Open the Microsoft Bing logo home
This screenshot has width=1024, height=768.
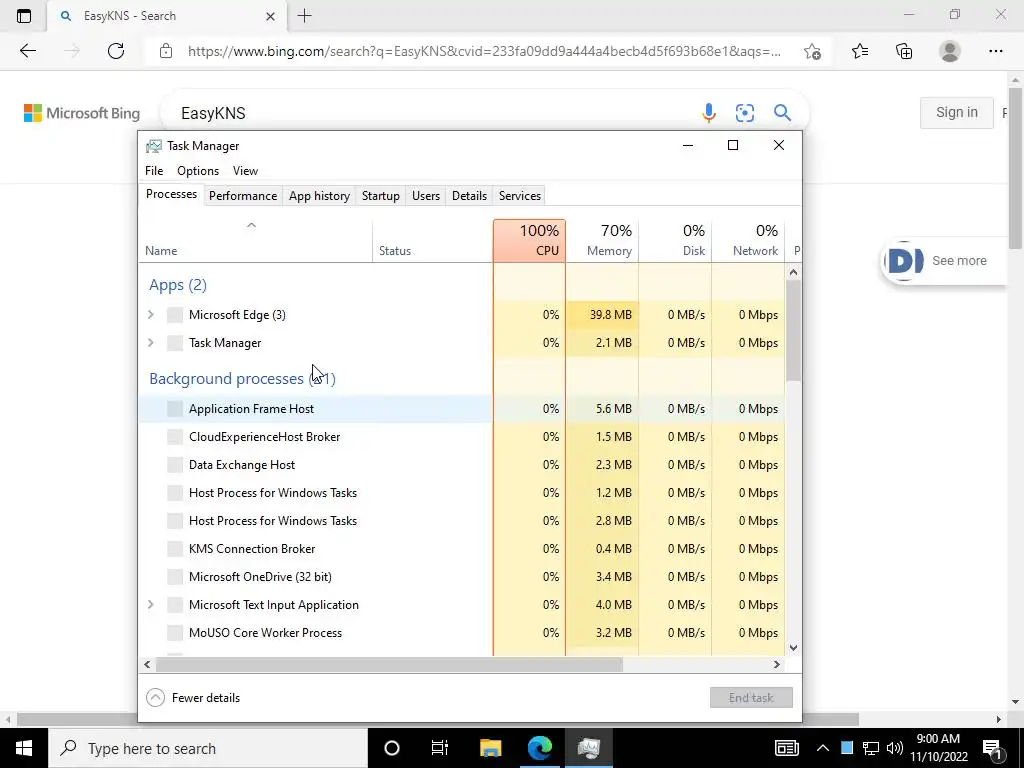pyautogui.click(x=82, y=113)
